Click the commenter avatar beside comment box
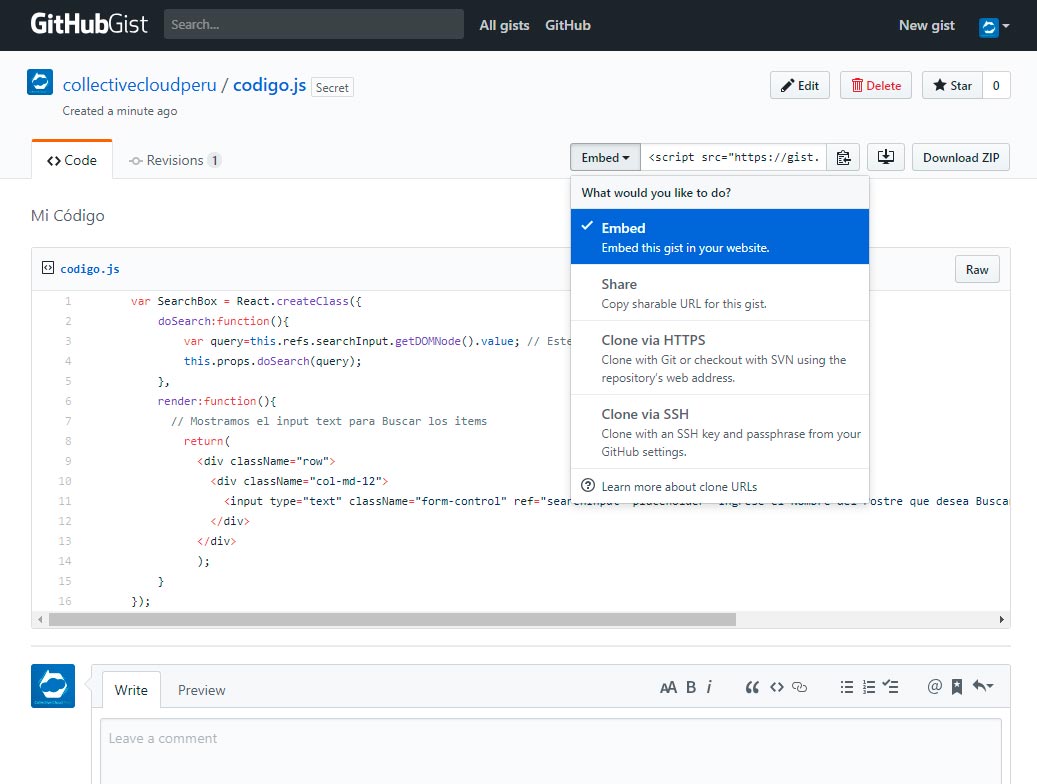The image size is (1037, 784). click(53, 686)
